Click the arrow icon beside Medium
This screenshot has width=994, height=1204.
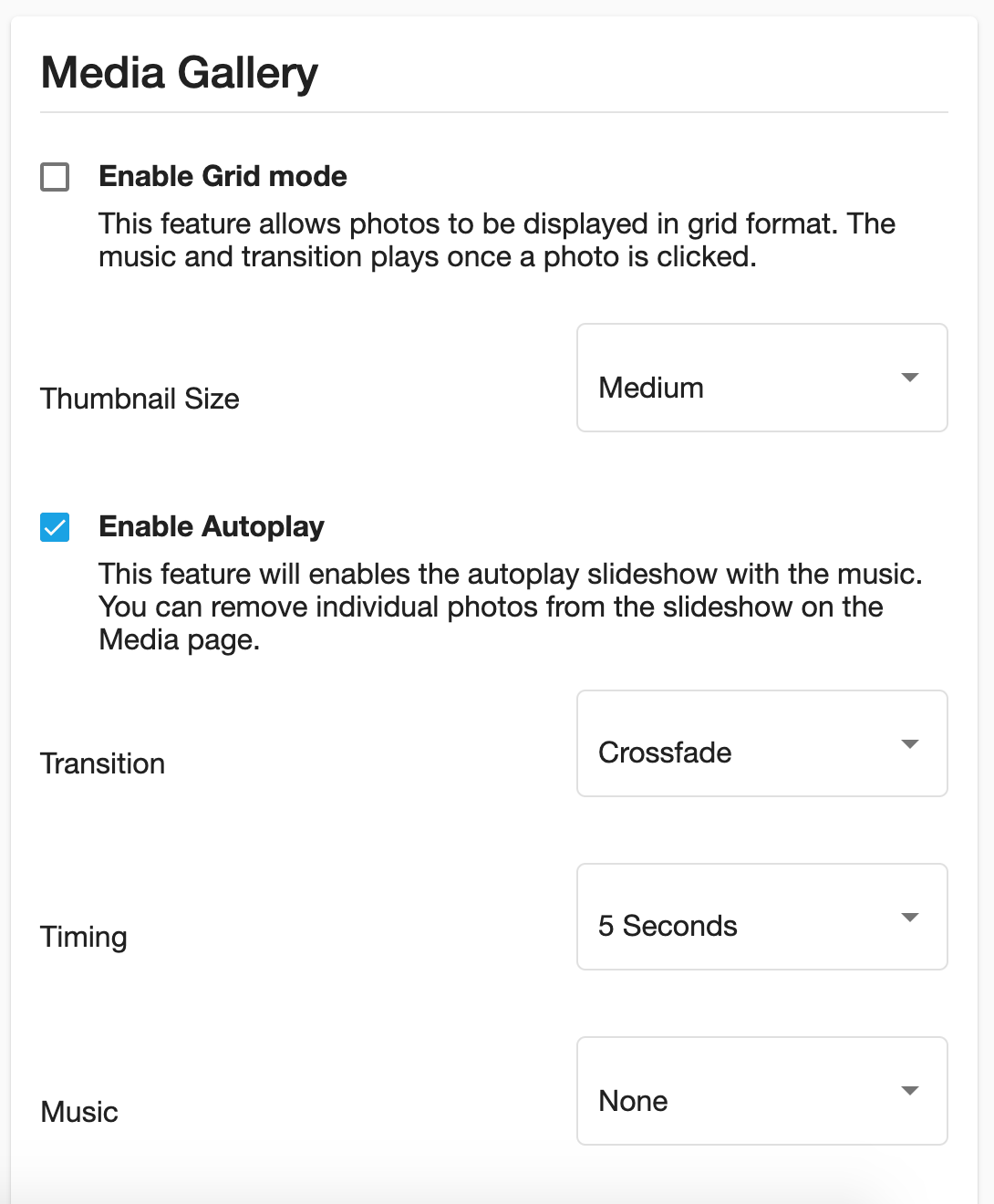point(909,378)
